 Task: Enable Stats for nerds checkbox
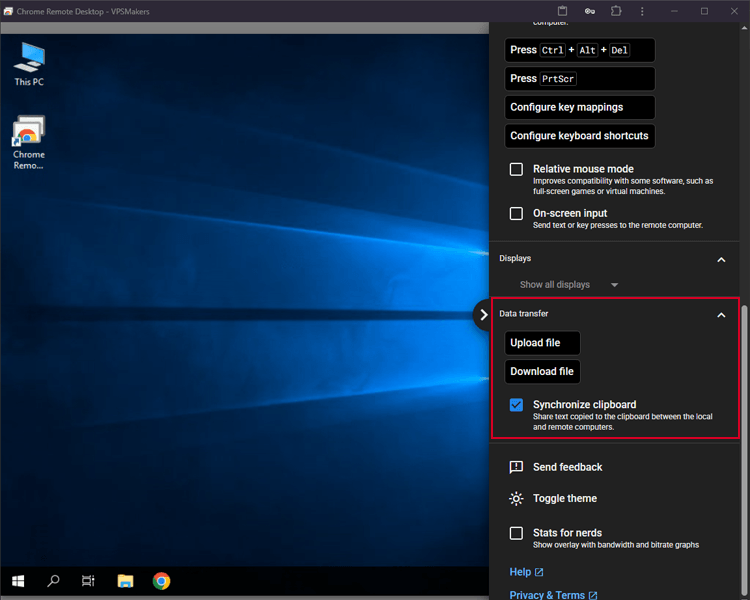(516, 533)
